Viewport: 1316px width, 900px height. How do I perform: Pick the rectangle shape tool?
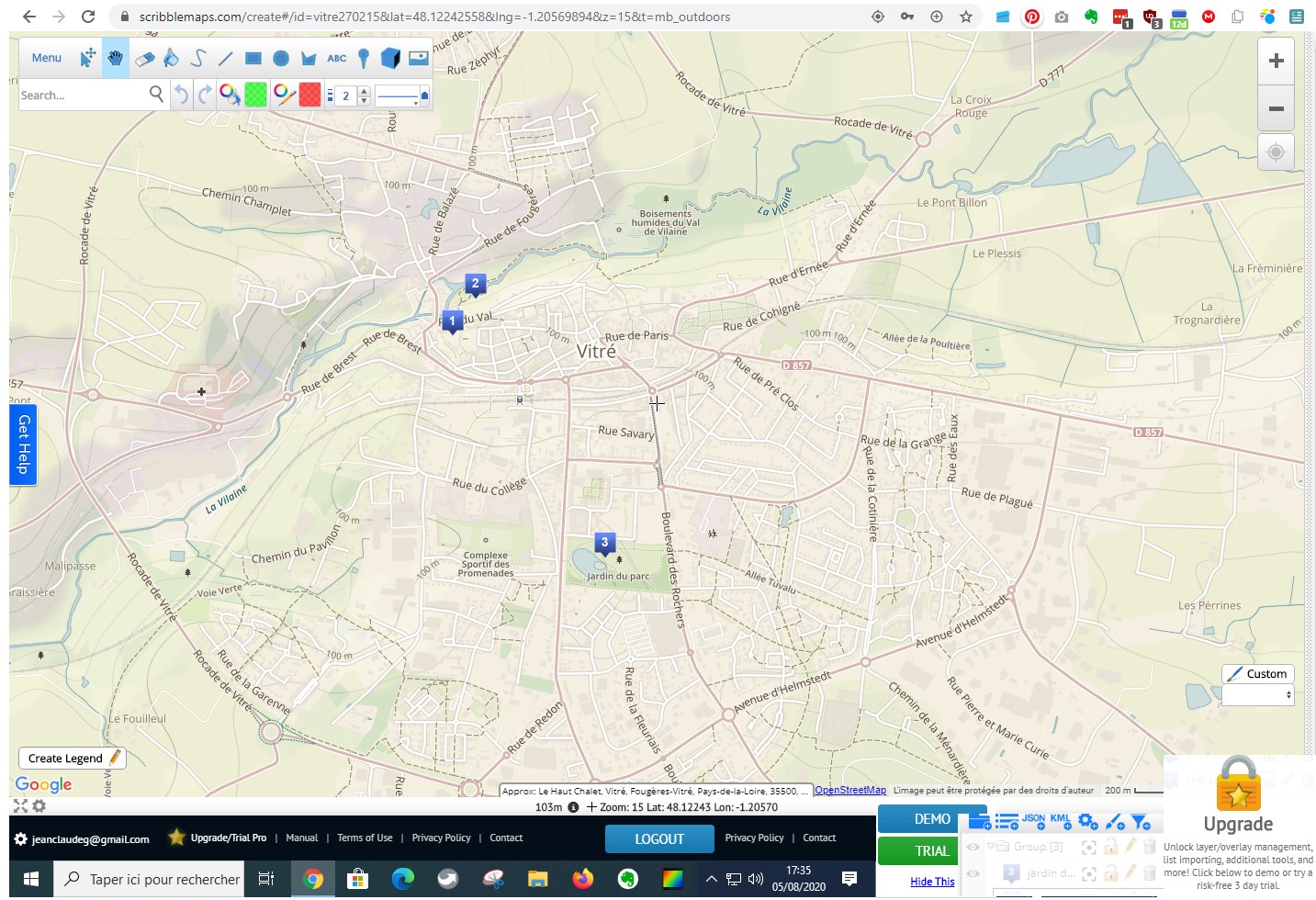pos(253,59)
